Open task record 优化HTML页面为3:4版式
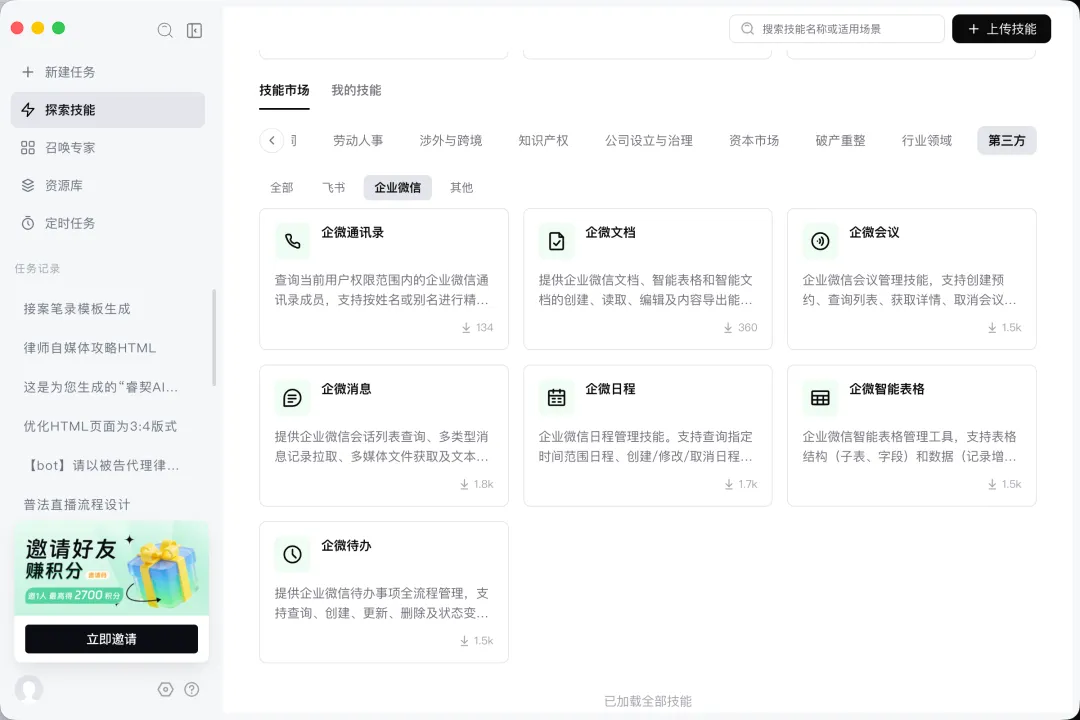1080x720 pixels. click(100, 426)
